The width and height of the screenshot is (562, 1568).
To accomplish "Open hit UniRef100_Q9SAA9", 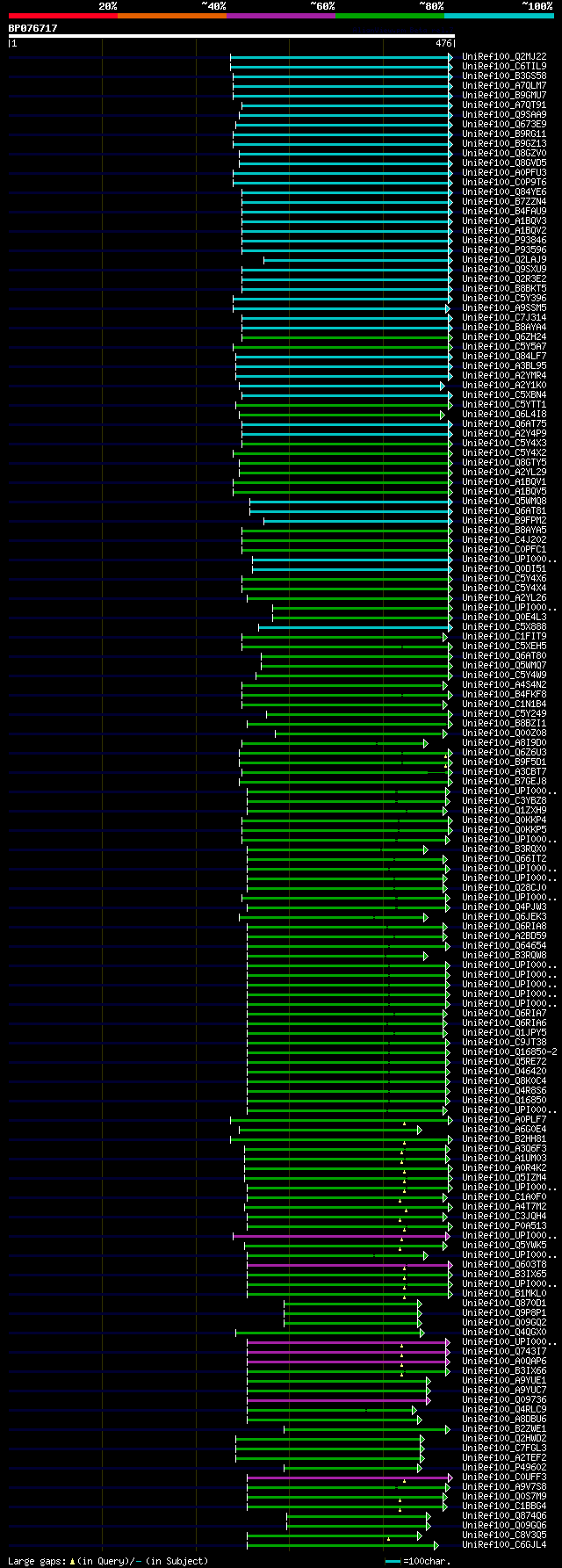I will point(504,114).
